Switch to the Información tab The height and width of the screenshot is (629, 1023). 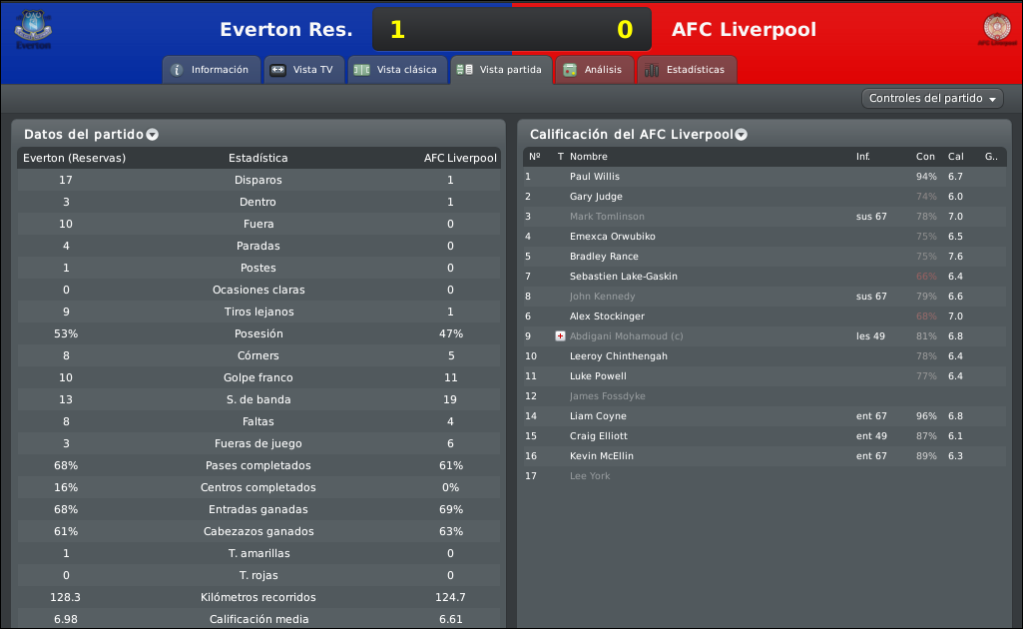pos(211,70)
